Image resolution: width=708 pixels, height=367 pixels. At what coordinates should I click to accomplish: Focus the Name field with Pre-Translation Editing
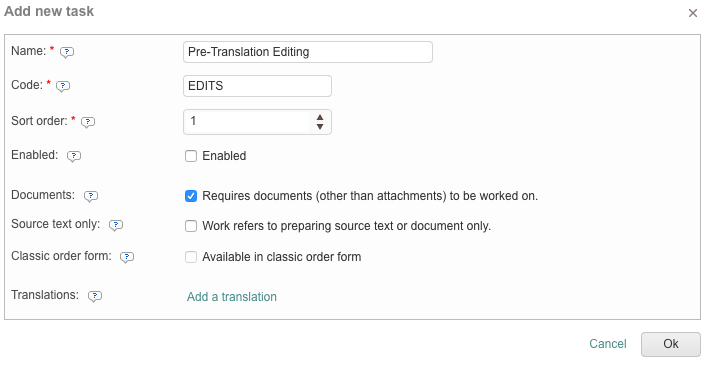click(x=308, y=52)
